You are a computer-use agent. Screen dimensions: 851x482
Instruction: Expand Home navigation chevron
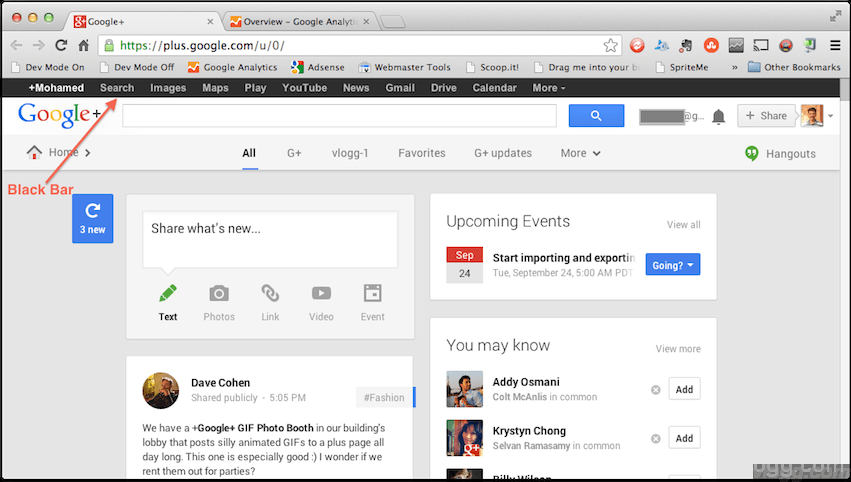(87, 153)
